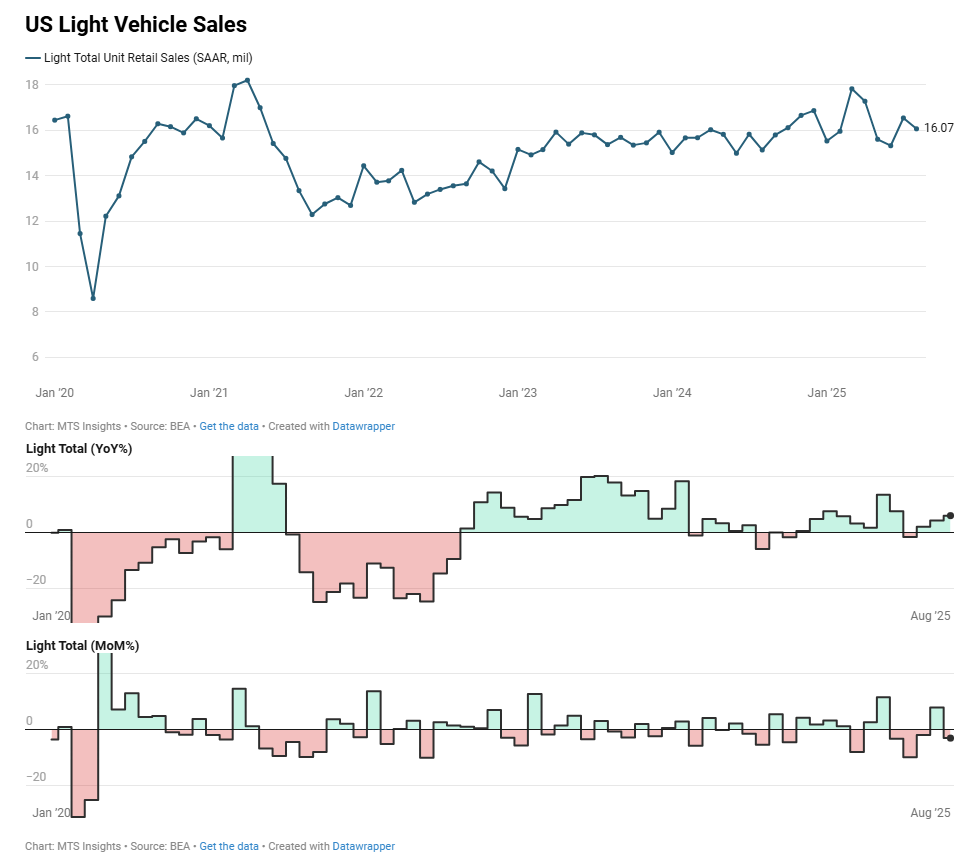978x865 pixels.
Task: Click the first data point of the sales line
Action: 54,120
